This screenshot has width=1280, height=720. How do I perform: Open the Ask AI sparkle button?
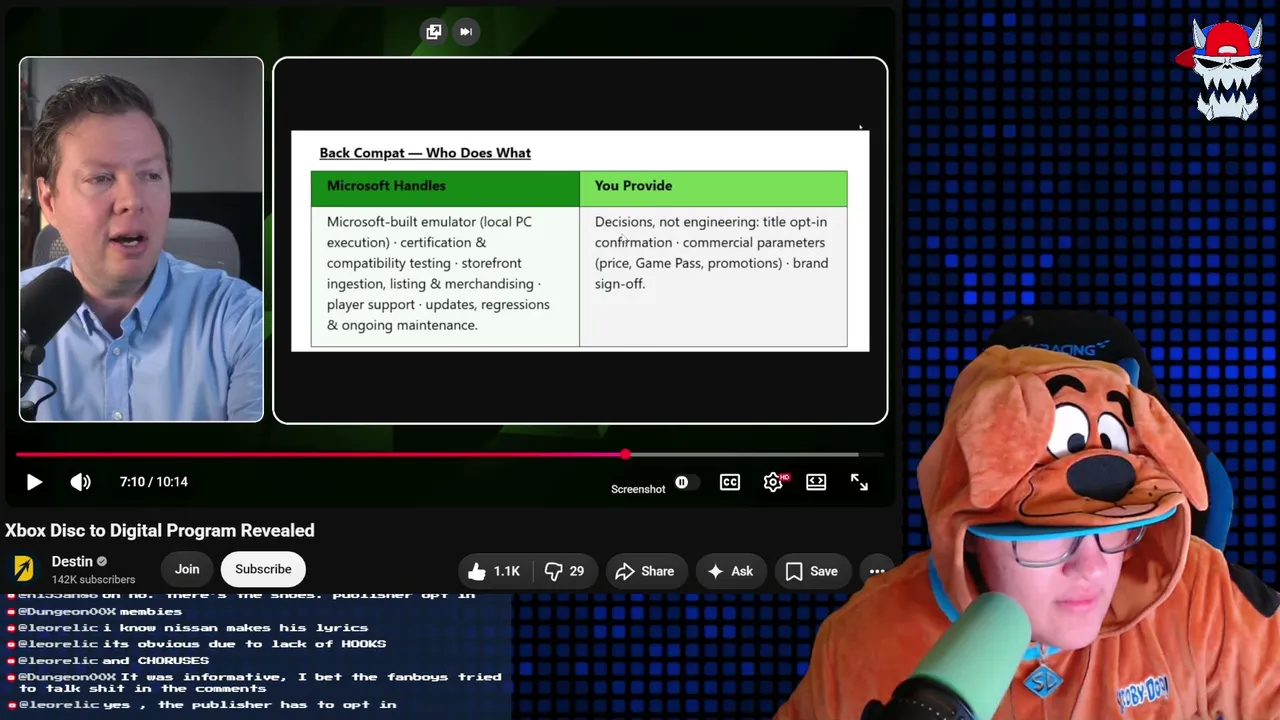click(x=730, y=571)
